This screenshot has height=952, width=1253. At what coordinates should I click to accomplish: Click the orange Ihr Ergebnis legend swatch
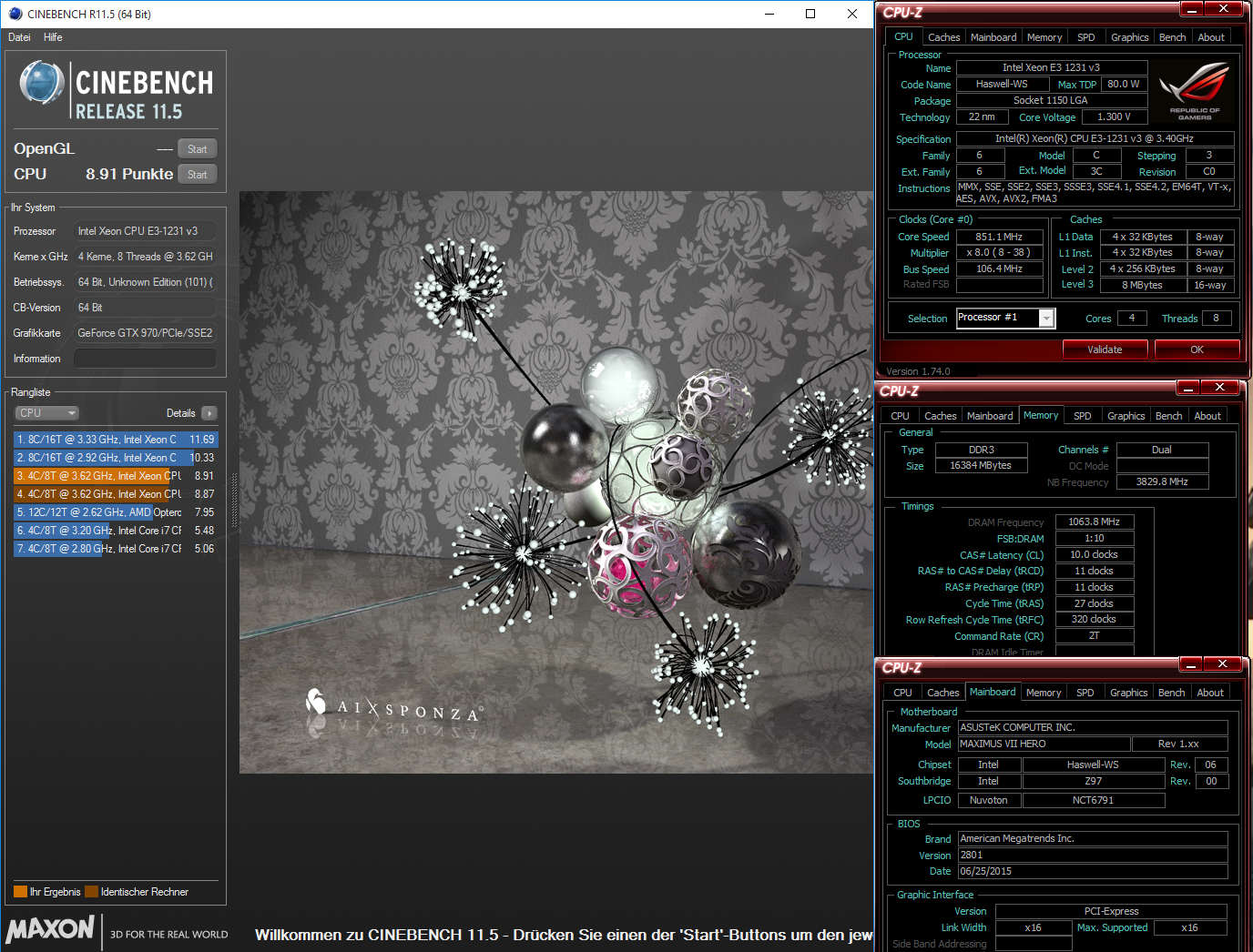click(20, 892)
